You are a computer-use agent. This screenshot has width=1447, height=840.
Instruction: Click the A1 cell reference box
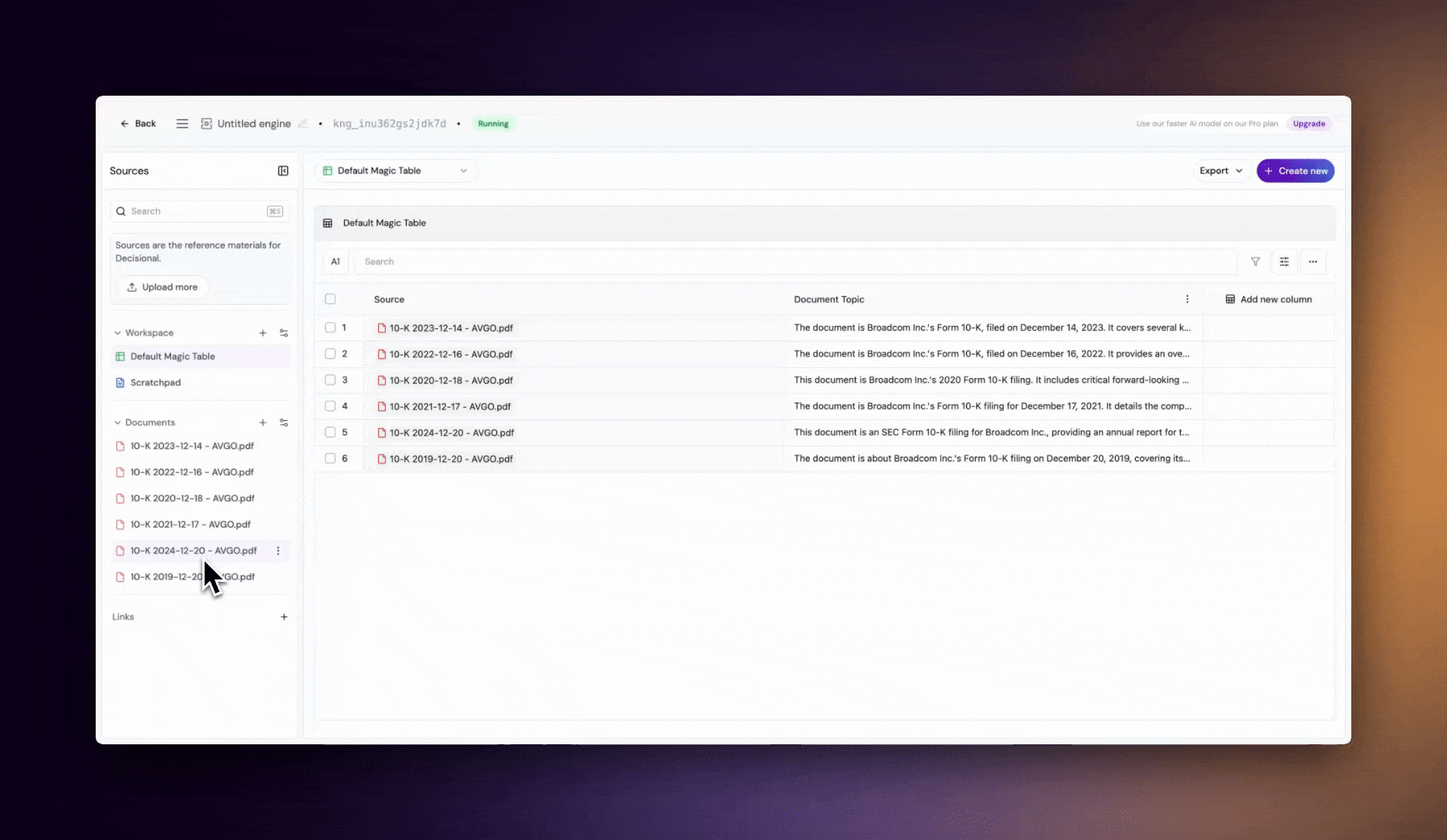(335, 262)
